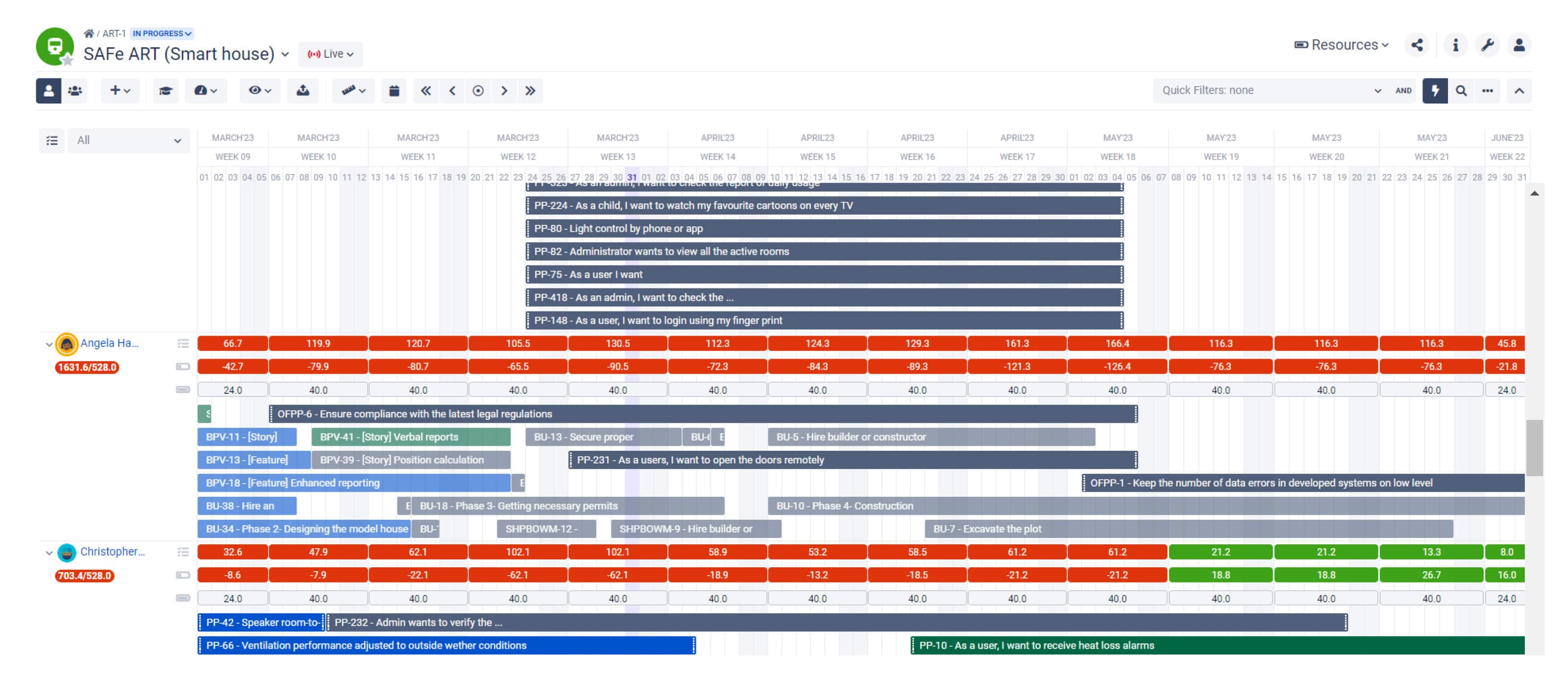Image resolution: width=1568 pixels, height=679 pixels.
Task: Open the All resources dropdown
Action: pos(129,141)
